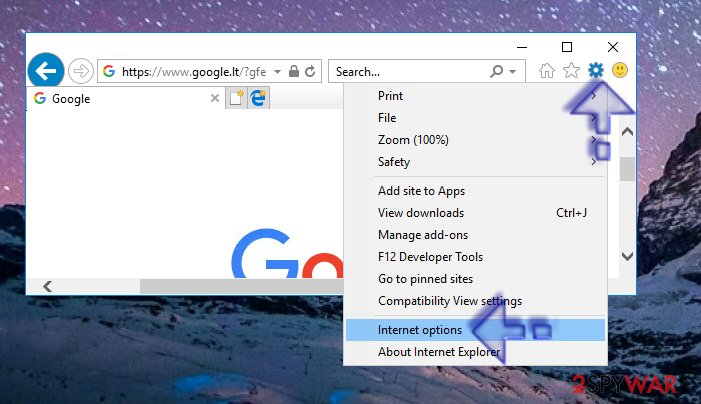This screenshot has width=701, height=404.
Task: Click vertical scrollbar up arrow
Action: (x=627, y=131)
